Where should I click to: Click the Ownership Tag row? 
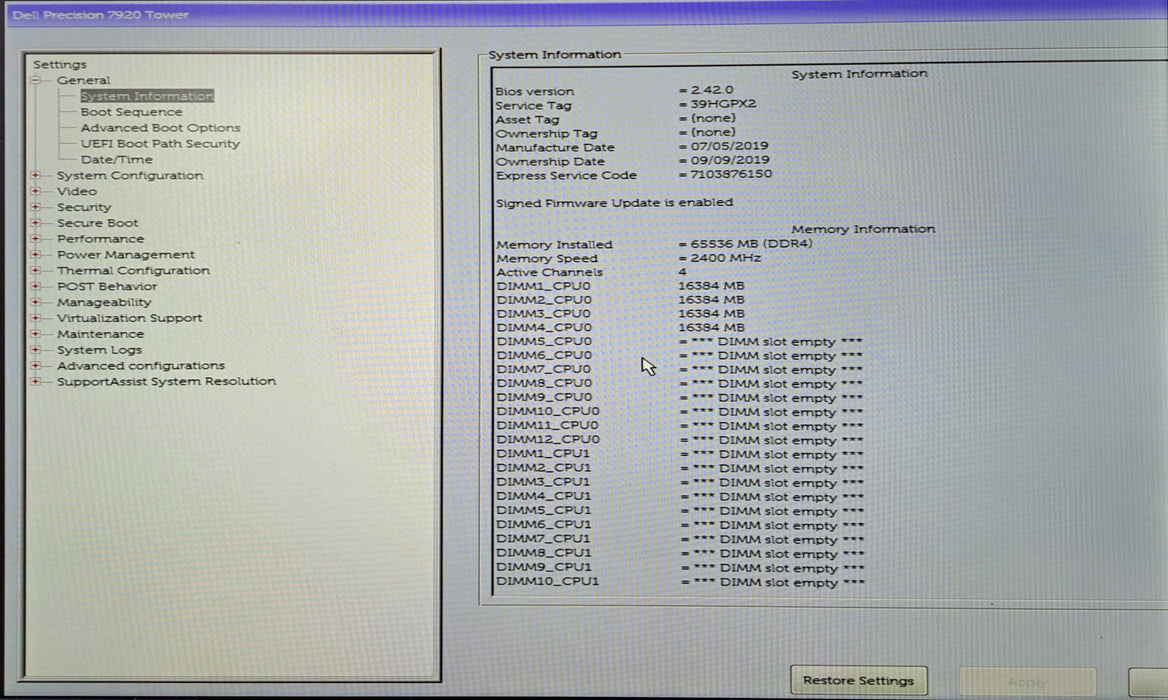click(615, 133)
